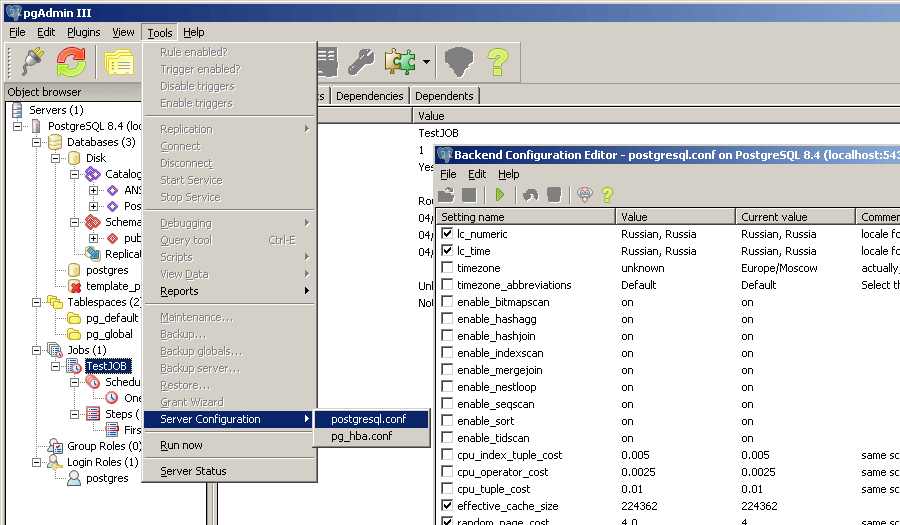Click the plug connection icon in pgAdmin toolbar

[33, 61]
